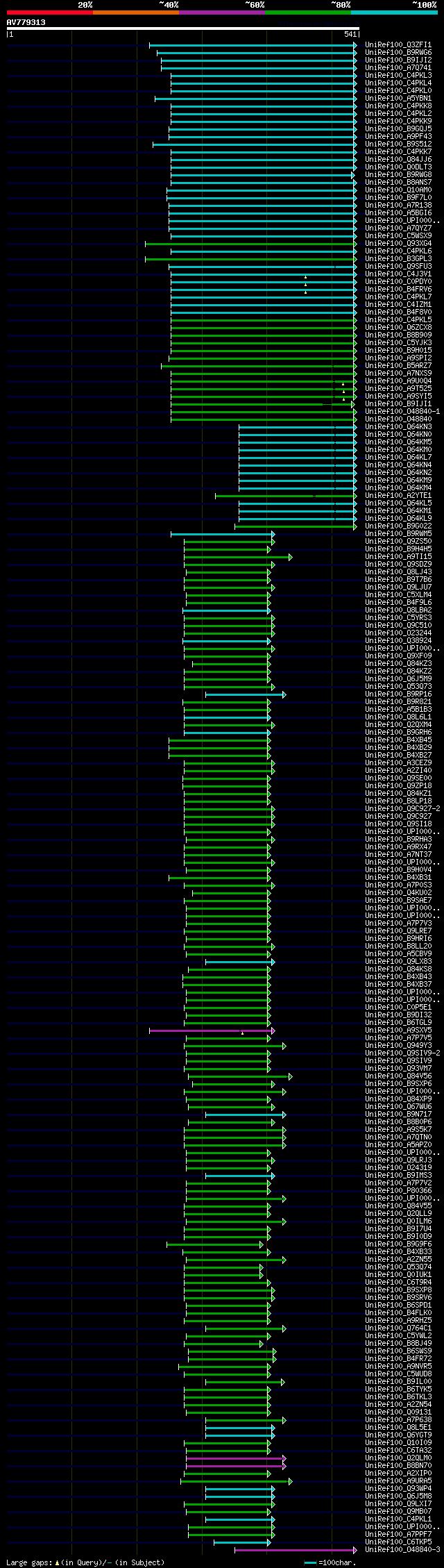Select the UniRef100_Q0DLT3 label
The width and height of the screenshot is (444, 1568).
(x=398, y=167)
